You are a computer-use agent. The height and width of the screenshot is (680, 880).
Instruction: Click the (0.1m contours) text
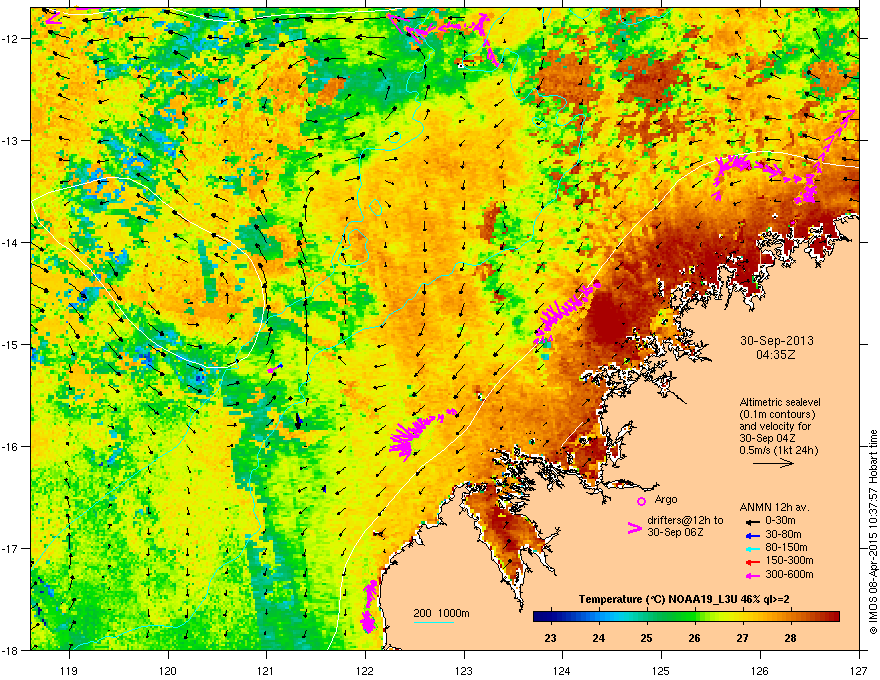pyautogui.click(x=777, y=415)
